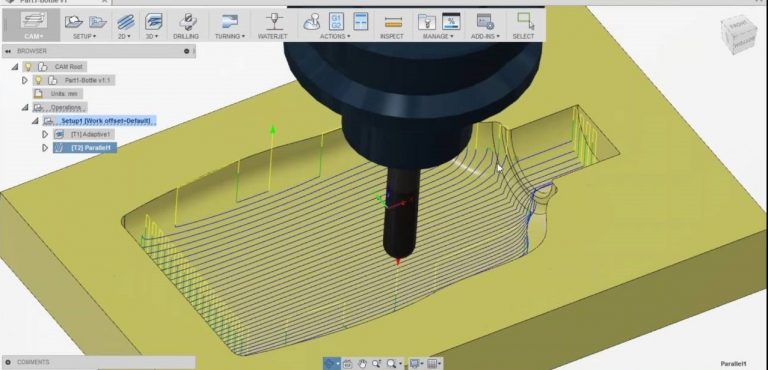Click the ViewCube in the corner

[740, 34]
